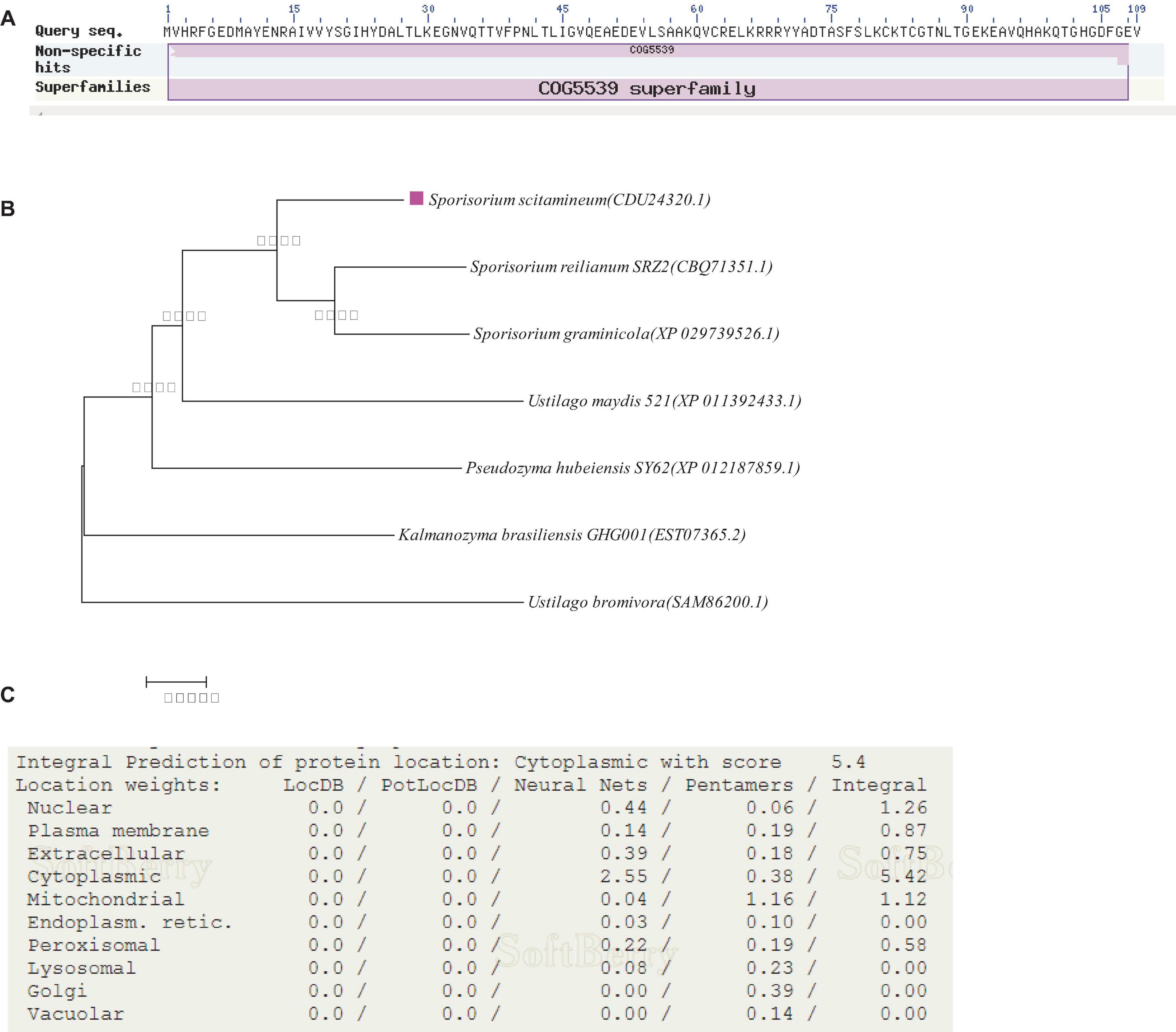The image size is (1176, 1032).
Task: Click the Cytoplasmic integral value 5.42
Action: point(903,877)
